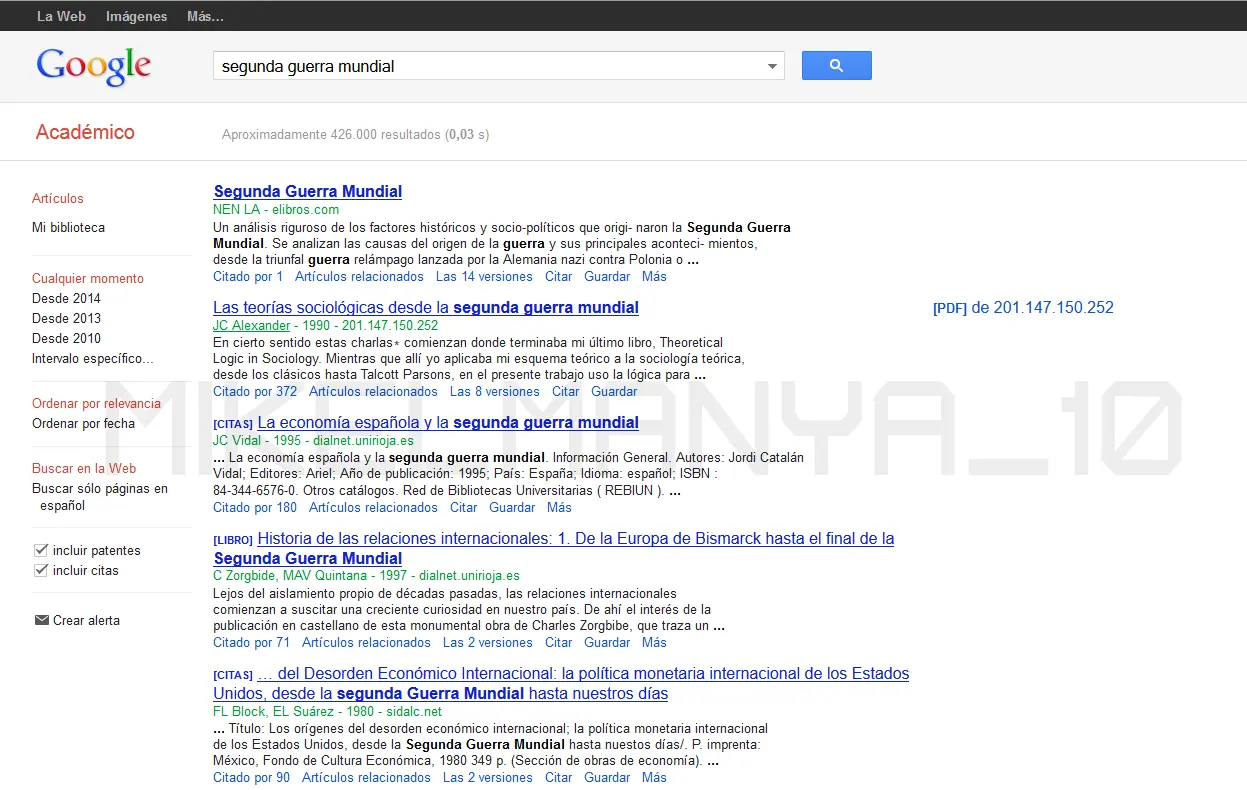The width and height of the screenshot is (1247, 790).
Task: Toggle the "incluir patentes" checkbox
Action: click(x=41, y=550)
